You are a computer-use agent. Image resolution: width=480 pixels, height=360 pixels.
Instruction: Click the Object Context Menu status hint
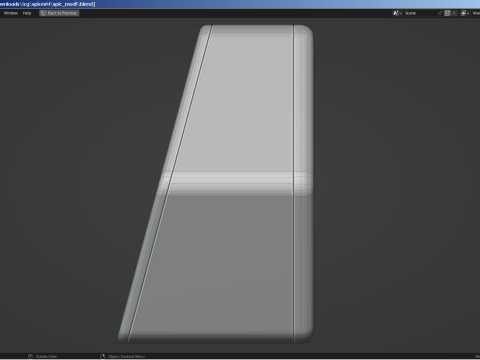[123, 356]
